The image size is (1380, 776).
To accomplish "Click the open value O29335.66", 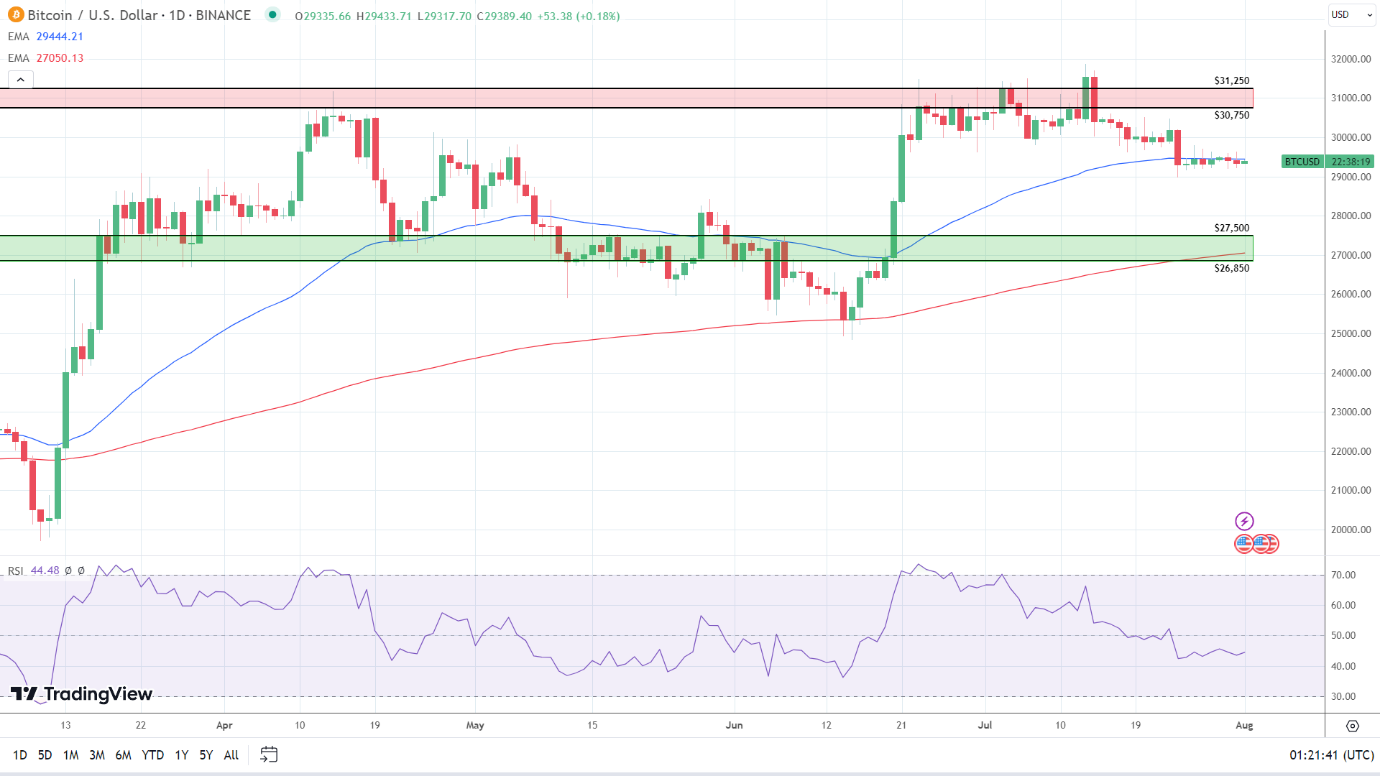I will pyautogui.click(x=323, y=16).
